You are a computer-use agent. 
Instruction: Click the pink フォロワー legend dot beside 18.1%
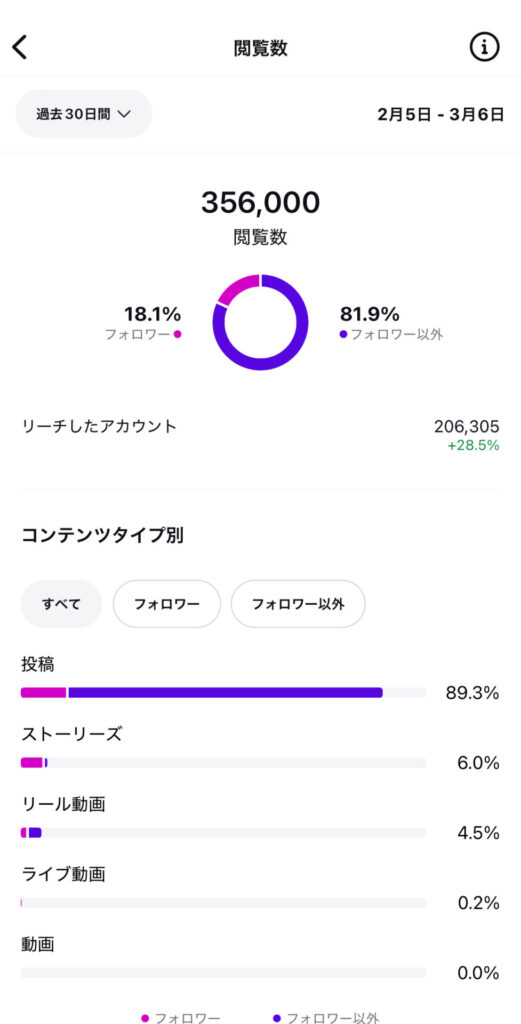[177, 334]
